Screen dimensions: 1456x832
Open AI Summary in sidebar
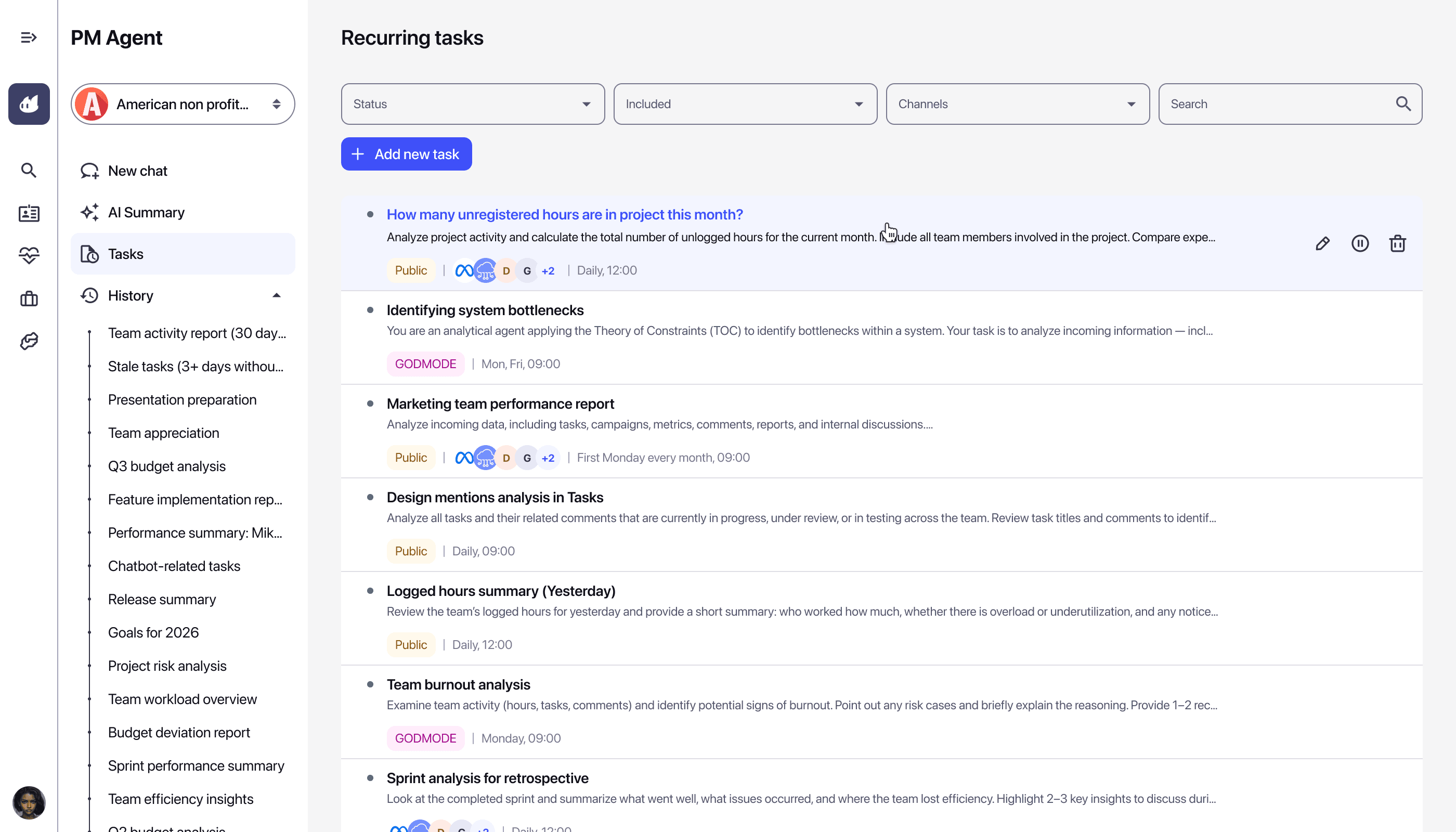(146, 213)
